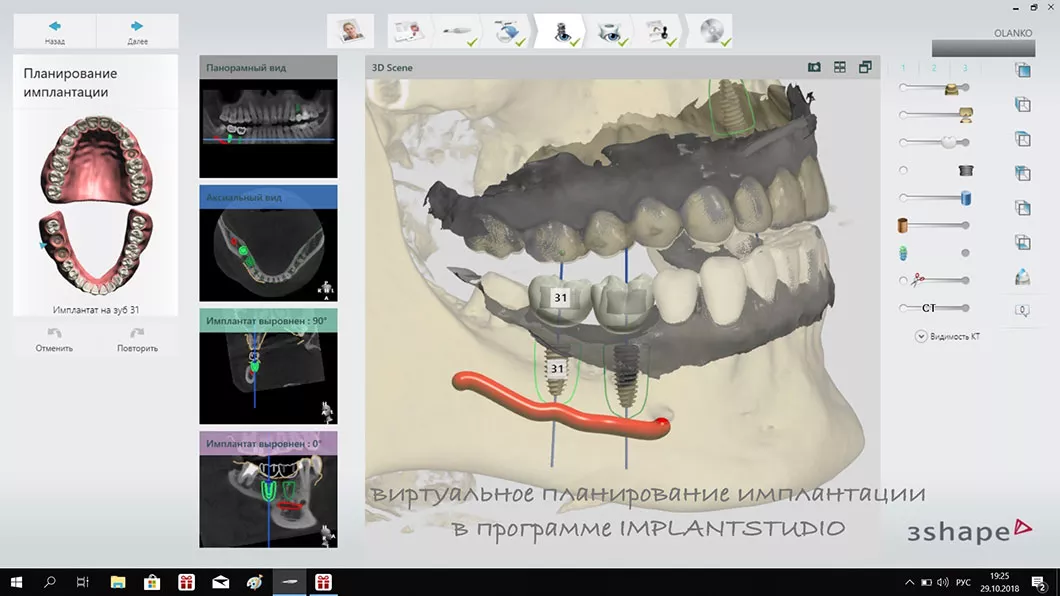1060x596 pixels.
Task: Click the snapshot camera icon in 3D Scene
Action: (x=814, y=67)
